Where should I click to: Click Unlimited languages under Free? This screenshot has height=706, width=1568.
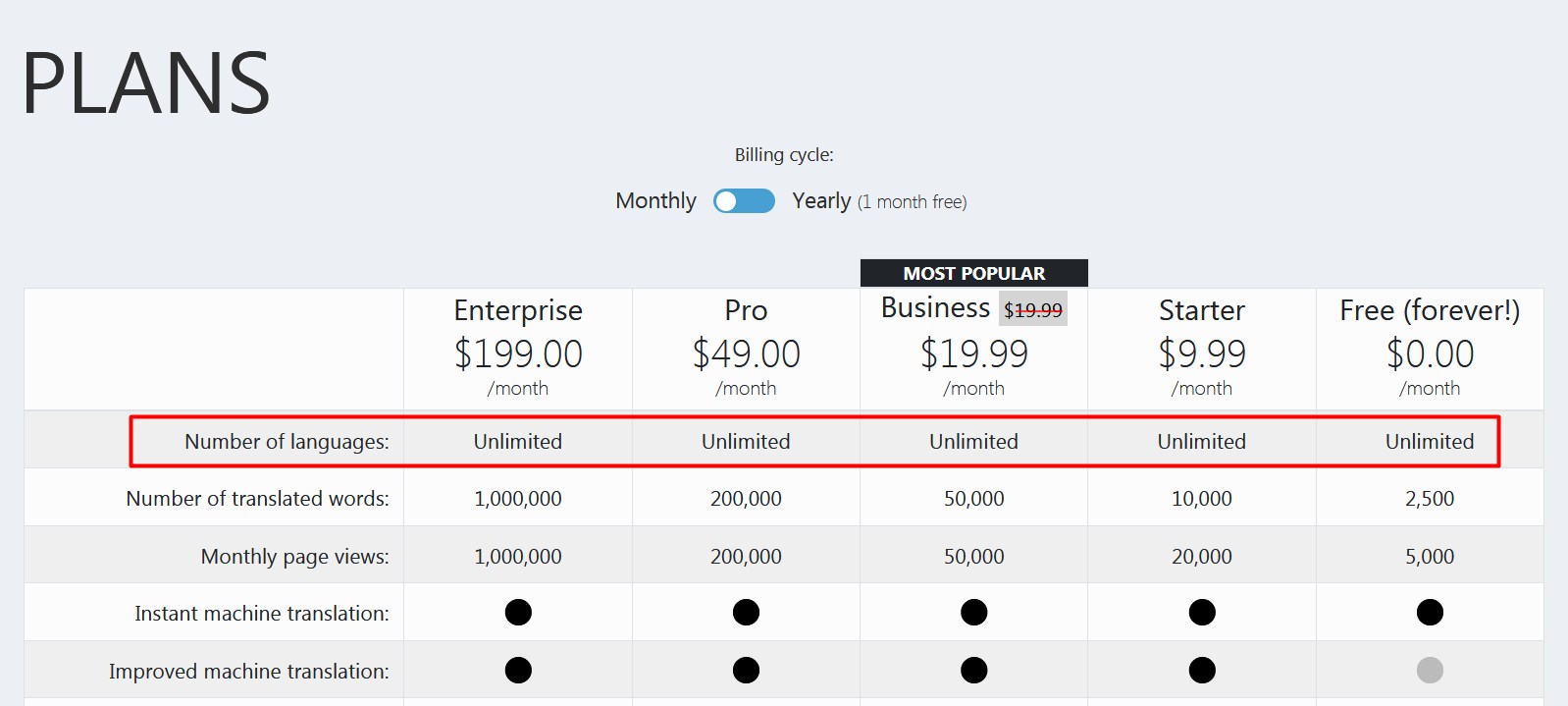(1430, 442)
